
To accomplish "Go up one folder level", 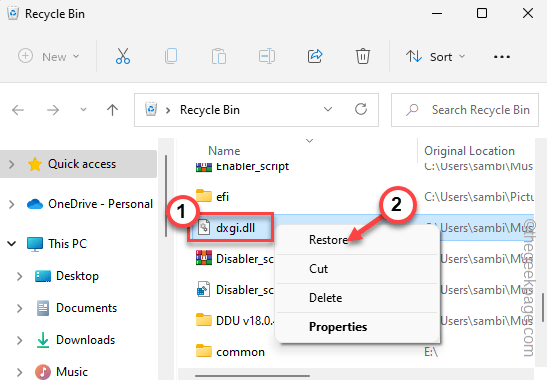I will 112,110.
